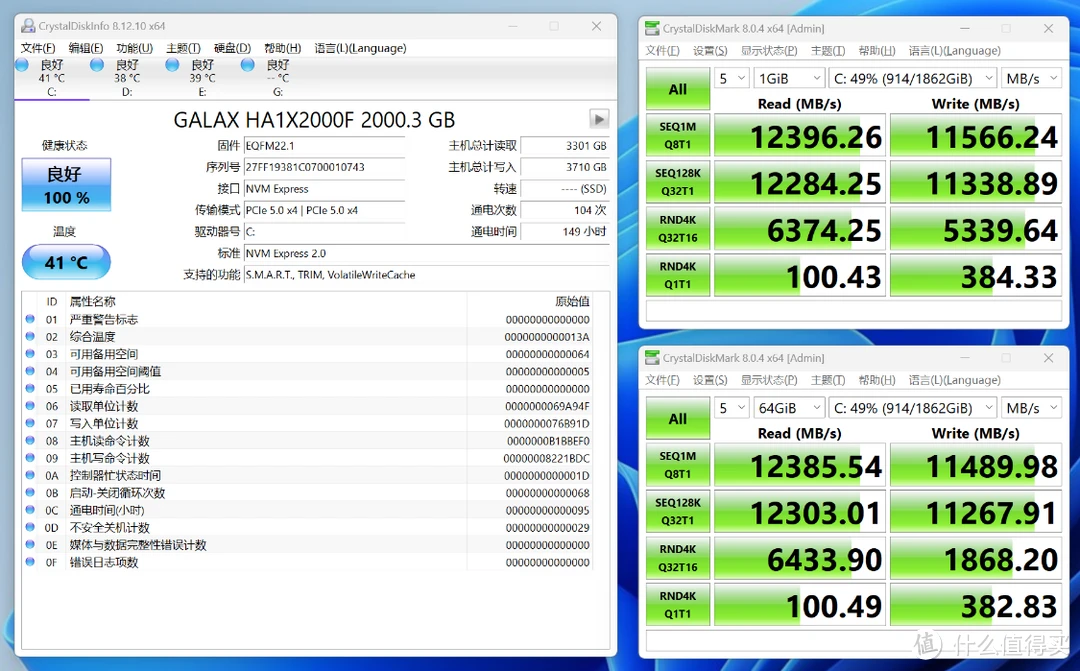Click the 41 °C temperature button
Viewport: 1080px width, 671px height.
(x=66, y=262)
